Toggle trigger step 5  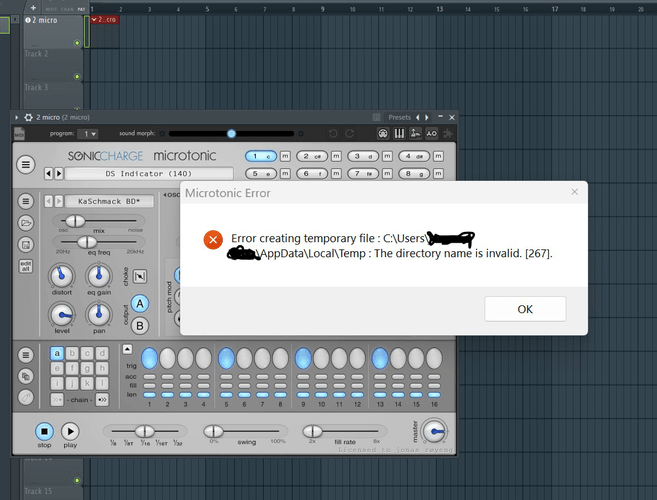[x=226, y=358]
